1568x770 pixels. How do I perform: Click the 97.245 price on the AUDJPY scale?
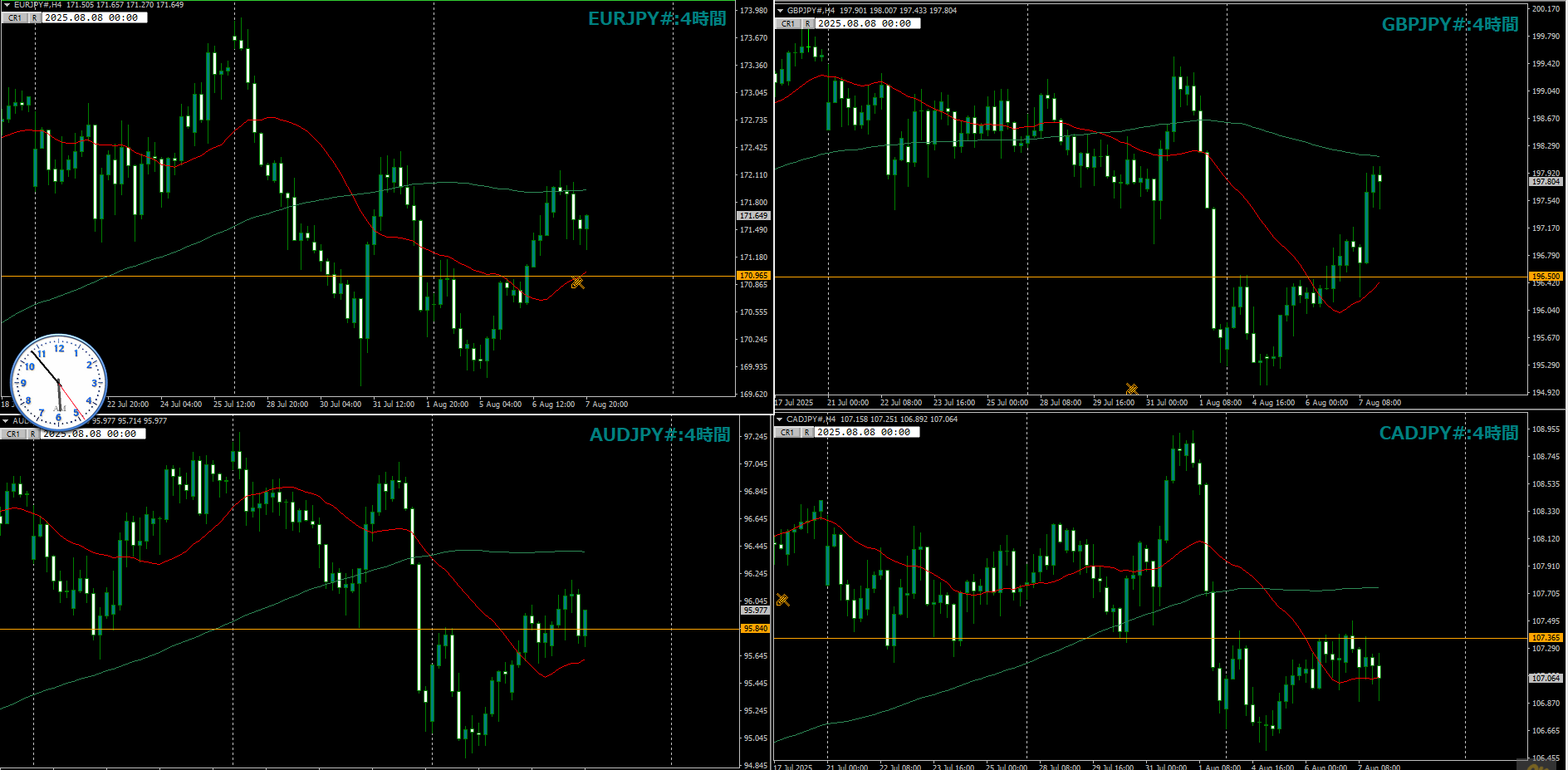click(755, 437)
